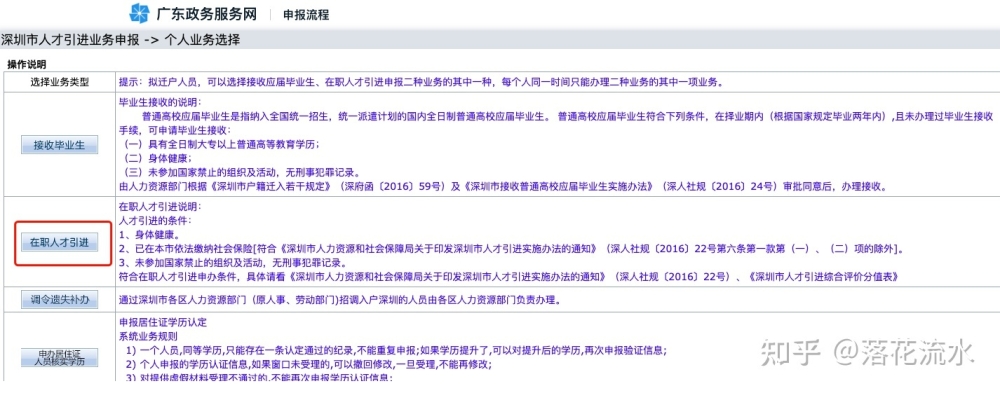
Task: Click the 系统业务规则 line
Action: [149, 336]
